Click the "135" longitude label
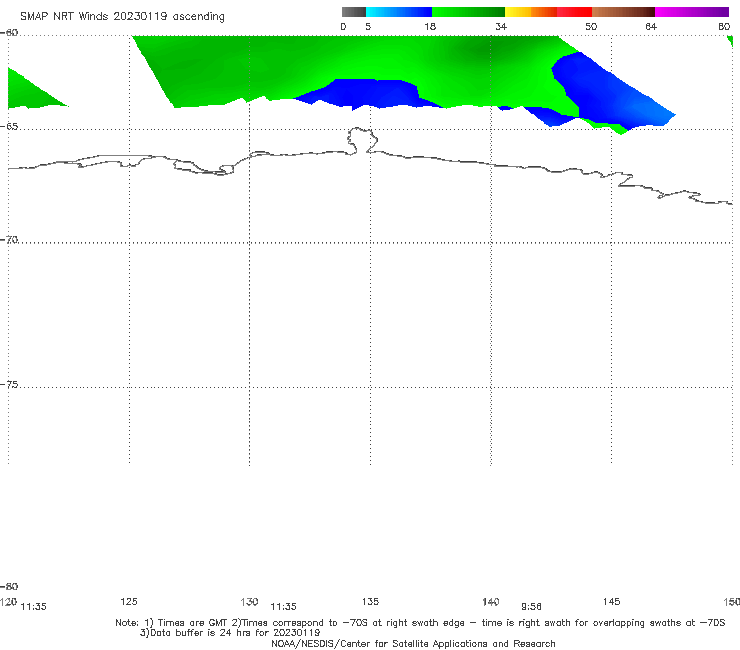The width and height of the screenshot is (740, 650). (370, 602)
